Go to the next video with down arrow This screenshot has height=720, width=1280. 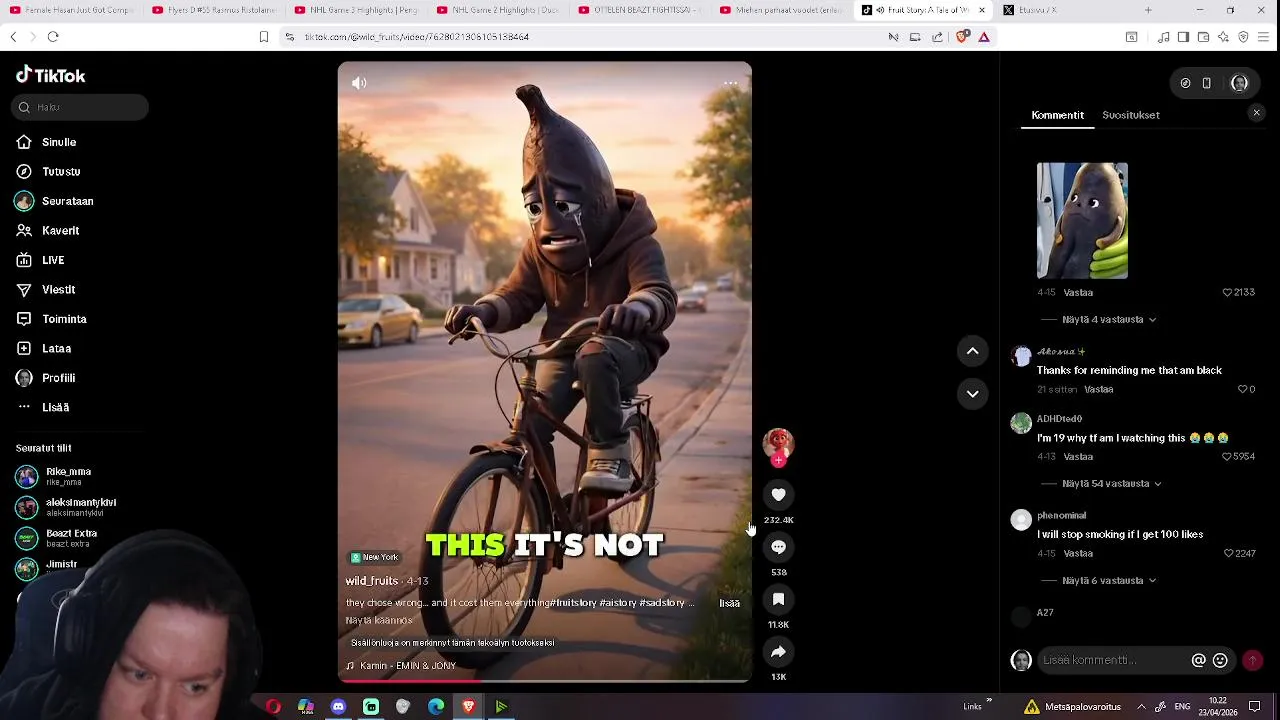tap(972, 394)
